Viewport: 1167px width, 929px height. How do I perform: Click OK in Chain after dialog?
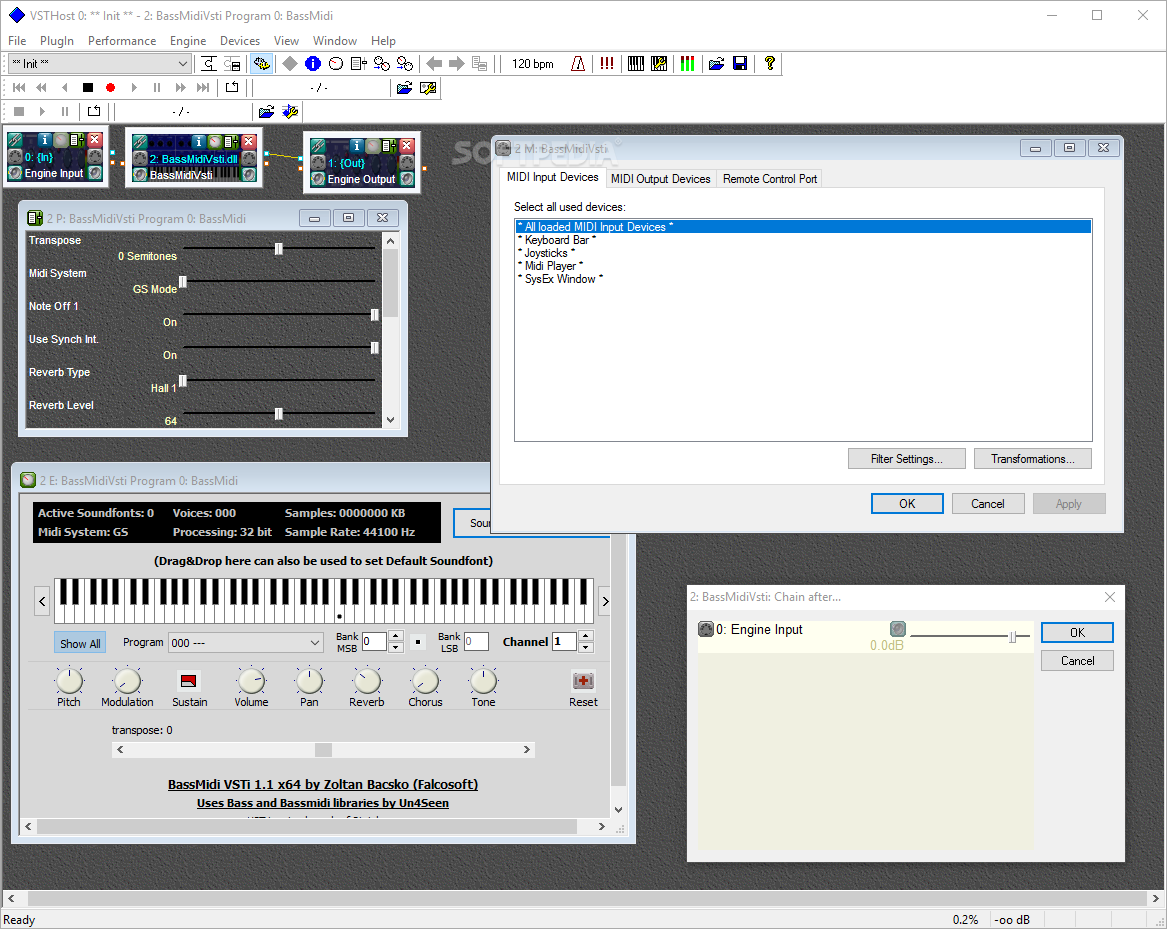1077,632
